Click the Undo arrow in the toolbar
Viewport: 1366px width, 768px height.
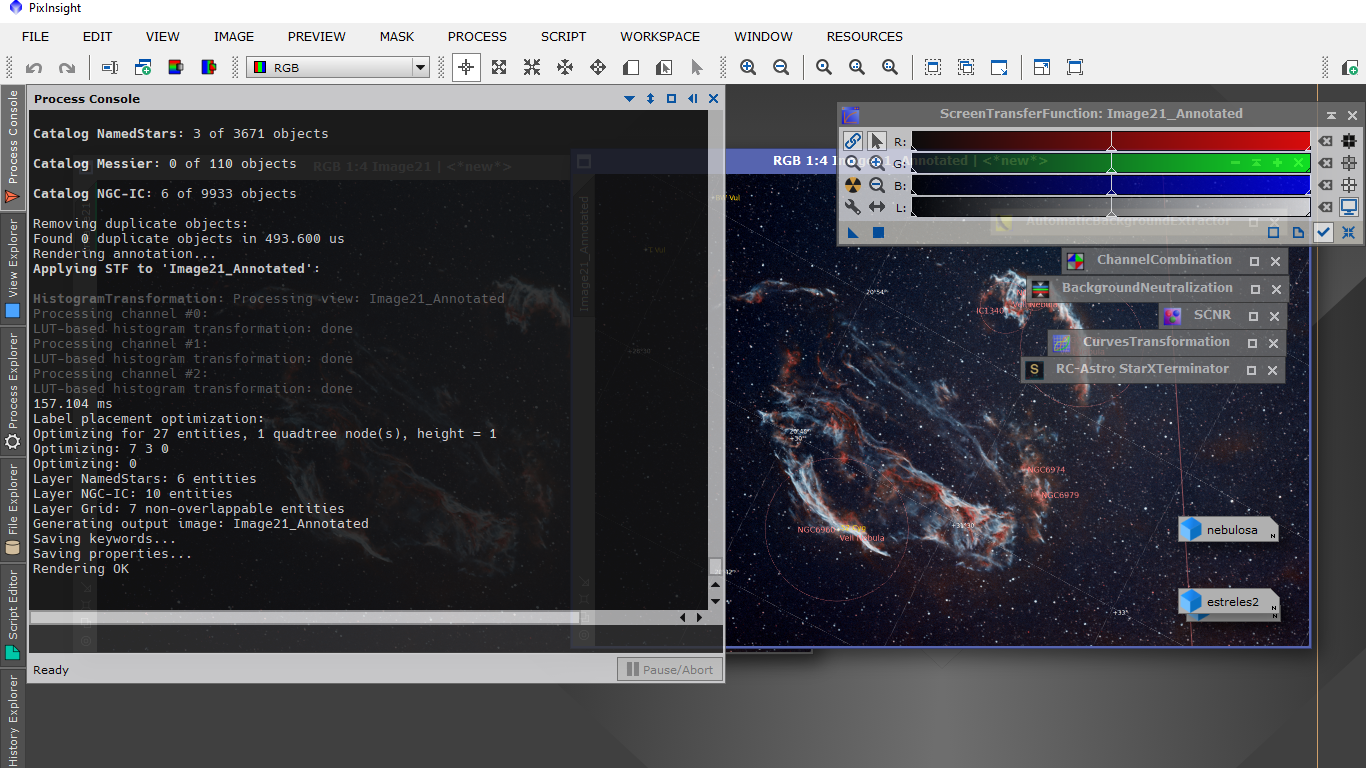tap(34, 68)
